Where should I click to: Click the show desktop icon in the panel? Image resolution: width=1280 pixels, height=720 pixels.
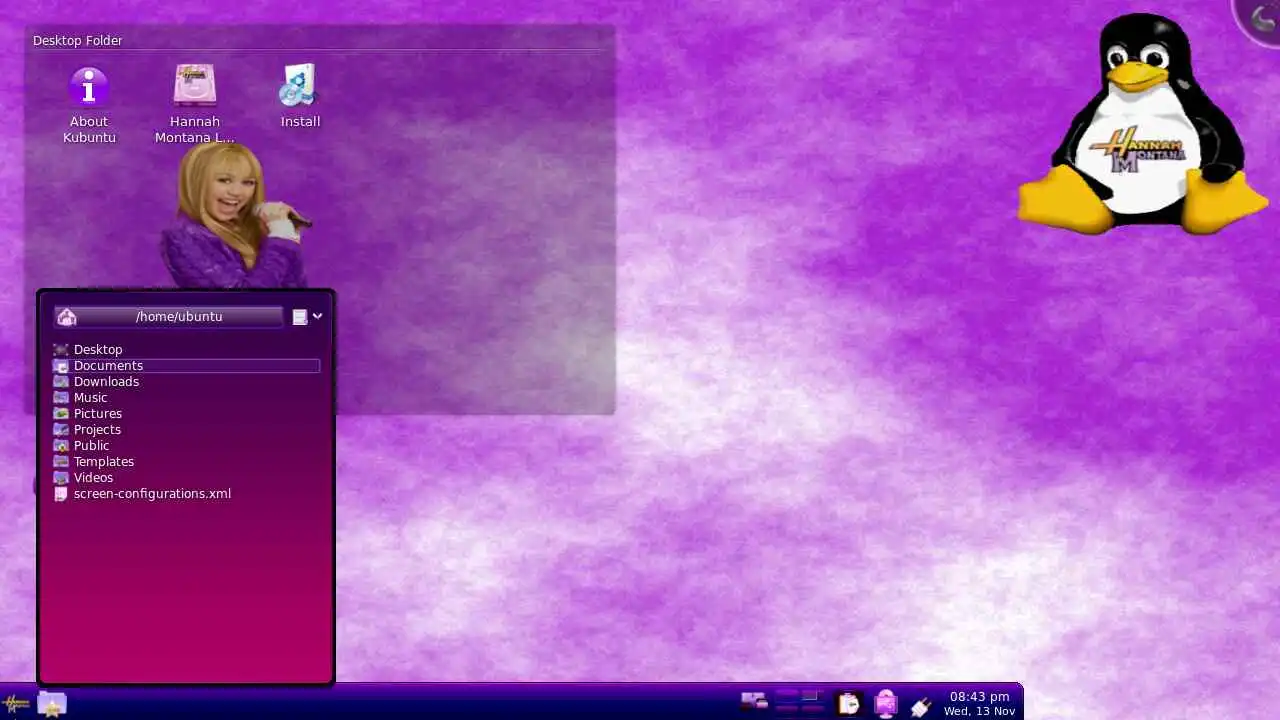point(754,702)
